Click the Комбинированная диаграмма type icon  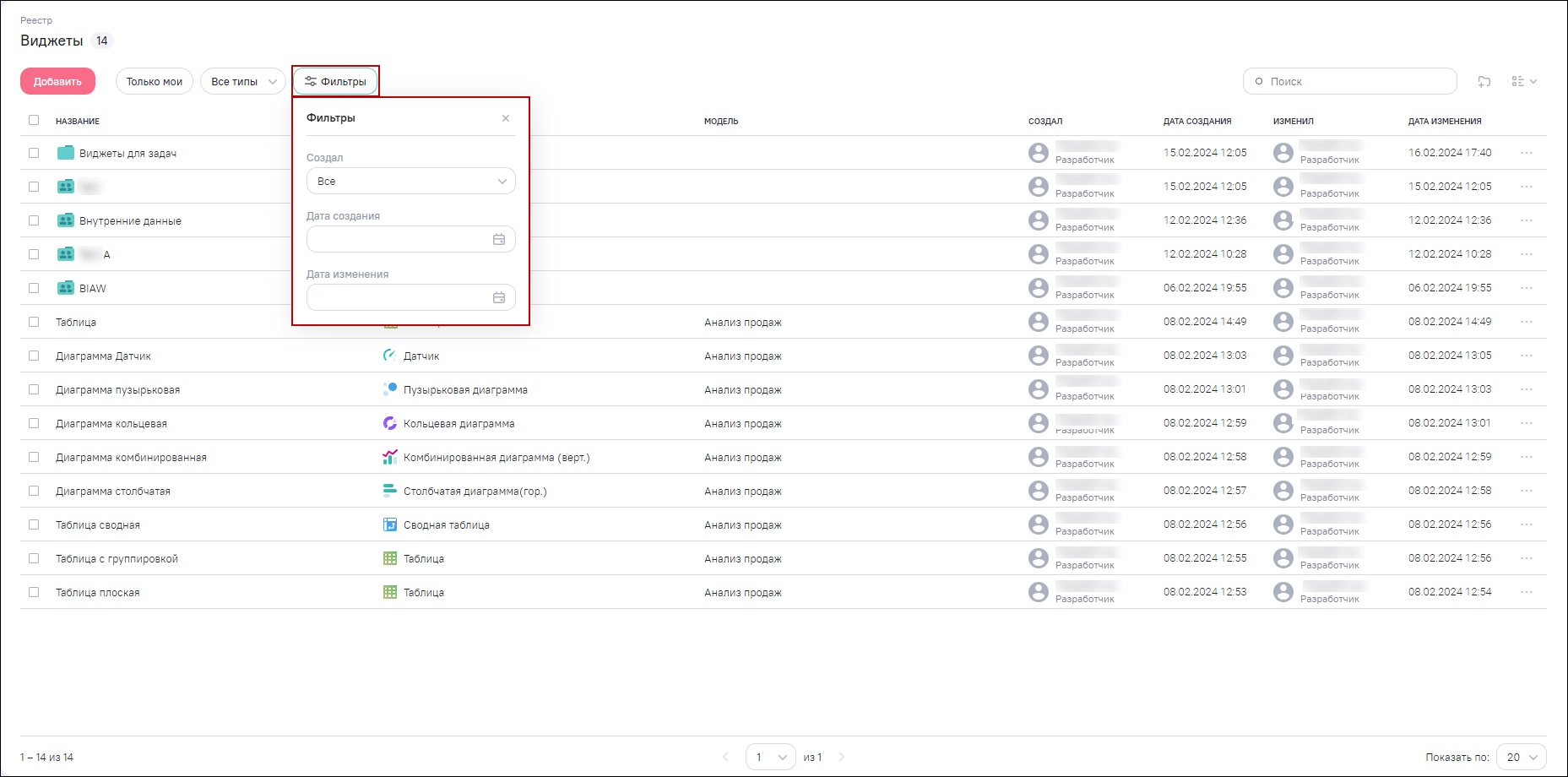pyautogui.click(x=389, y=457)
